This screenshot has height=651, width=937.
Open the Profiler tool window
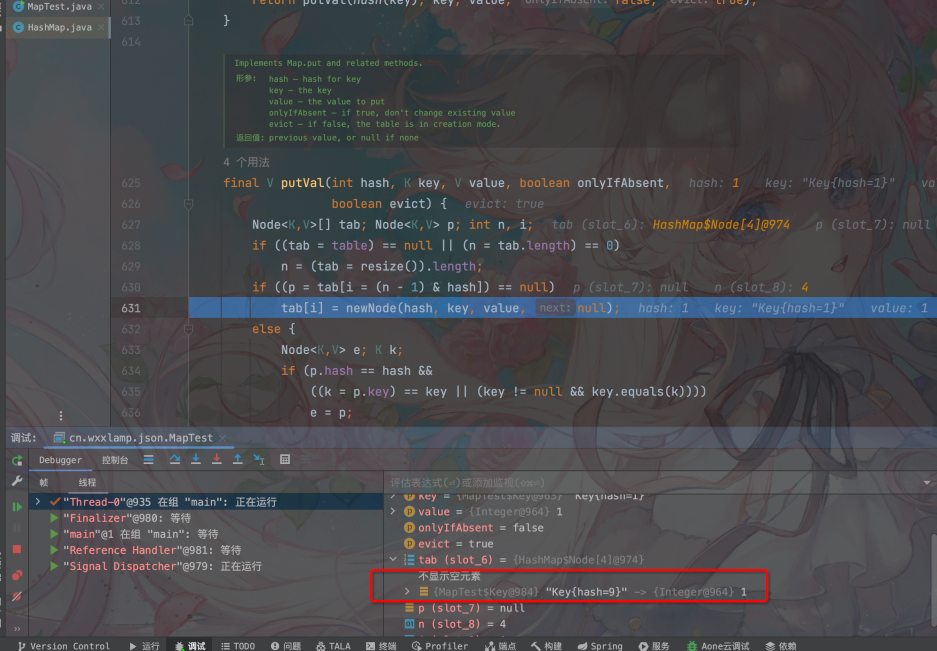point(440,646)
